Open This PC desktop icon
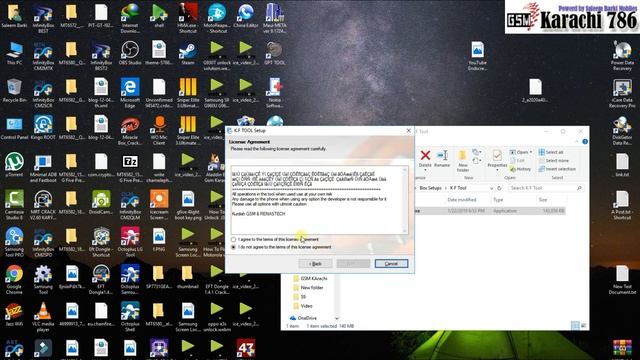The height and width of the screenshot is (360, 640). click(x=14, y=54)
